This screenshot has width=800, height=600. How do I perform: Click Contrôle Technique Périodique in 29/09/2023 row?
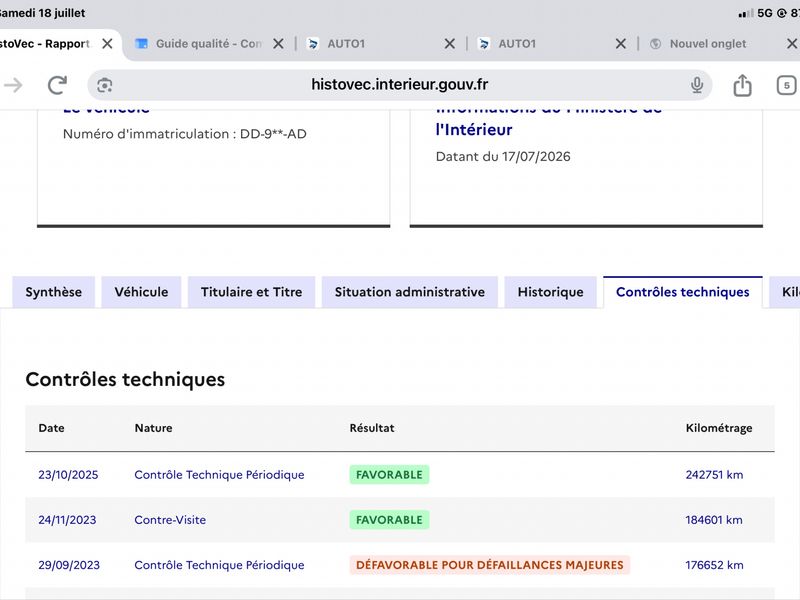[x=219, y=565]
